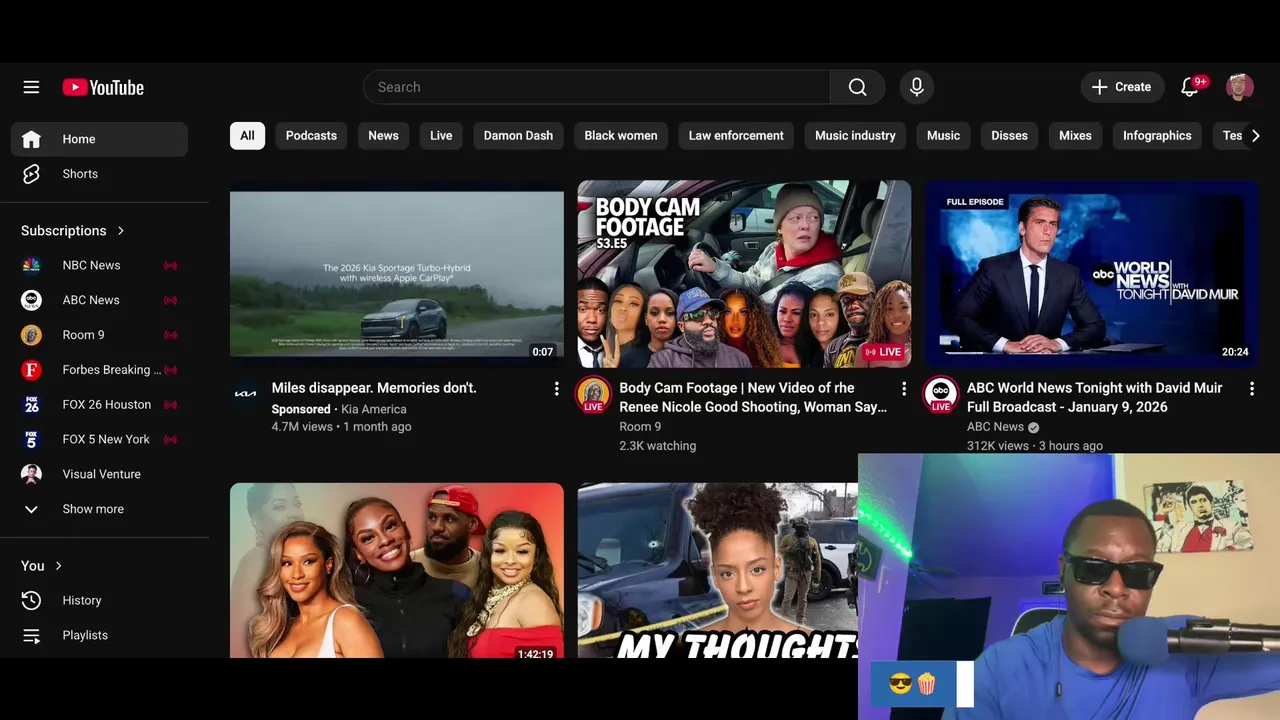Screen dimensions: 1280x720
Task: Show more filter chips with right arrow
Action: click(1255, 136)
